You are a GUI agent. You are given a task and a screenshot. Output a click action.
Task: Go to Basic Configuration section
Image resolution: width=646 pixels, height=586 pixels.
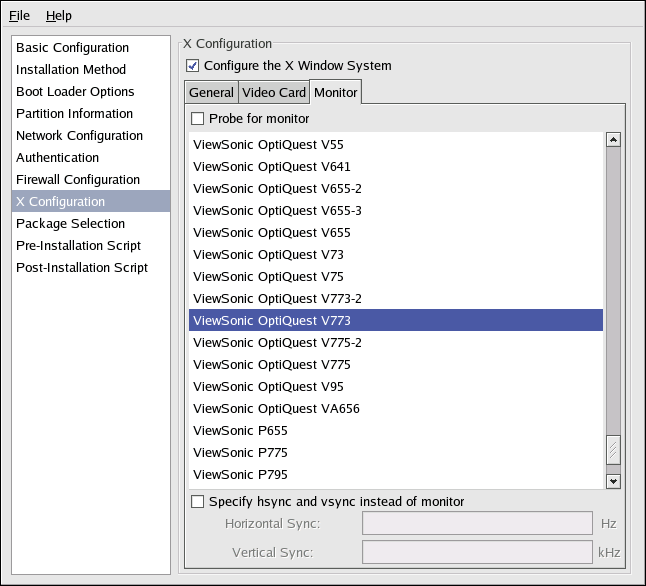coord(72,48)
